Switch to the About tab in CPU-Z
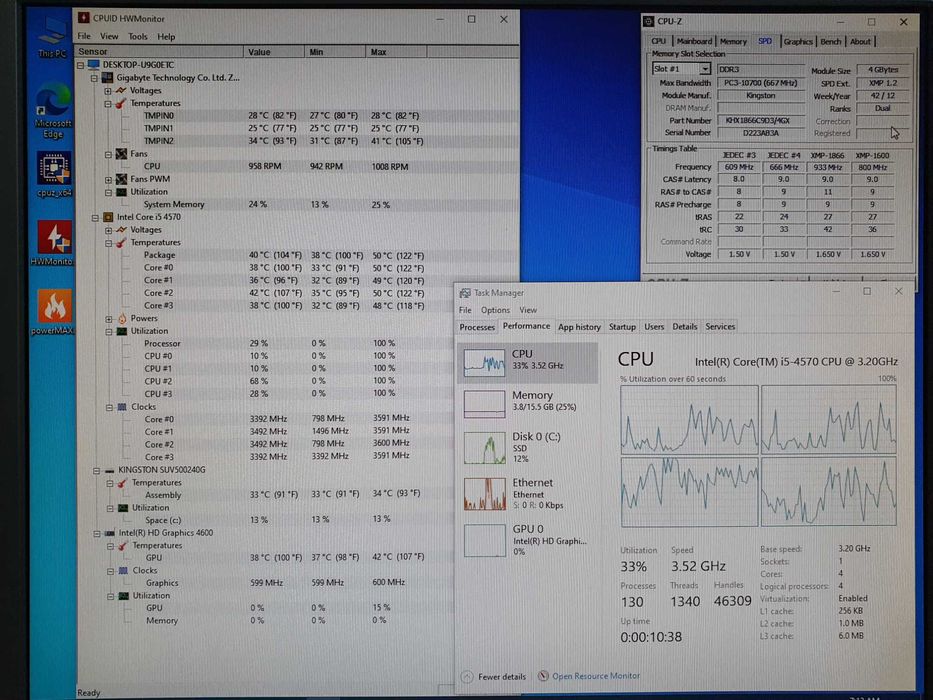The image size is (933, 700). [x=860, y=41]
